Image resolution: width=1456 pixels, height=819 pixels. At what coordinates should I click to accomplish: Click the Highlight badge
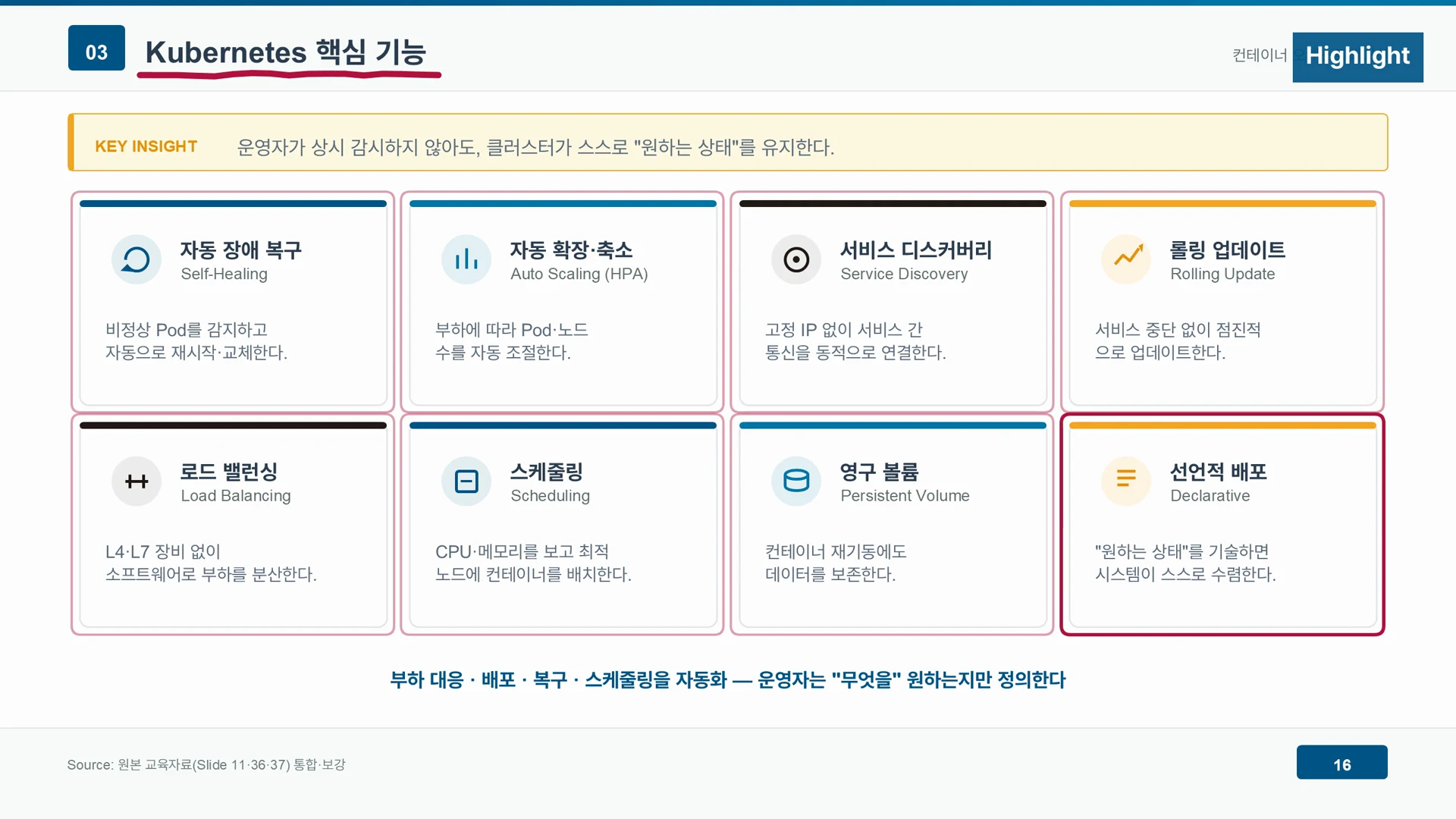pyautogui.click(x=1357, y=57)
